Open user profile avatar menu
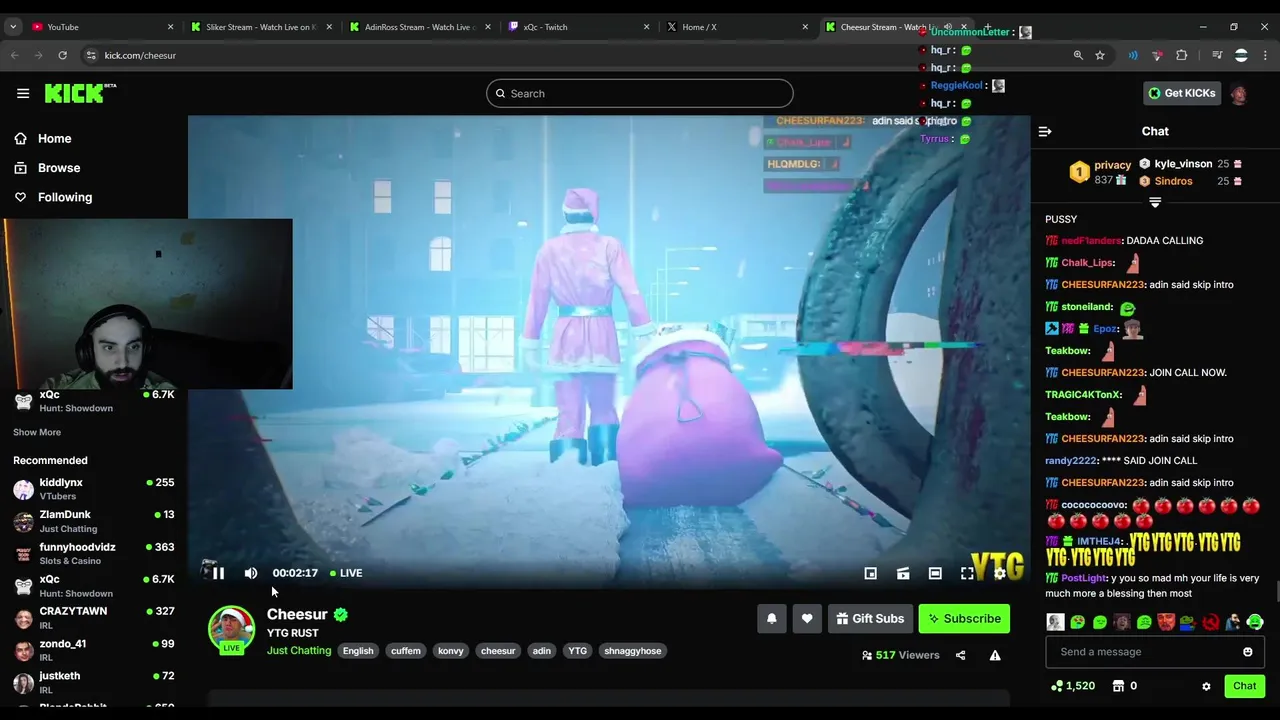 [1239, 94]
